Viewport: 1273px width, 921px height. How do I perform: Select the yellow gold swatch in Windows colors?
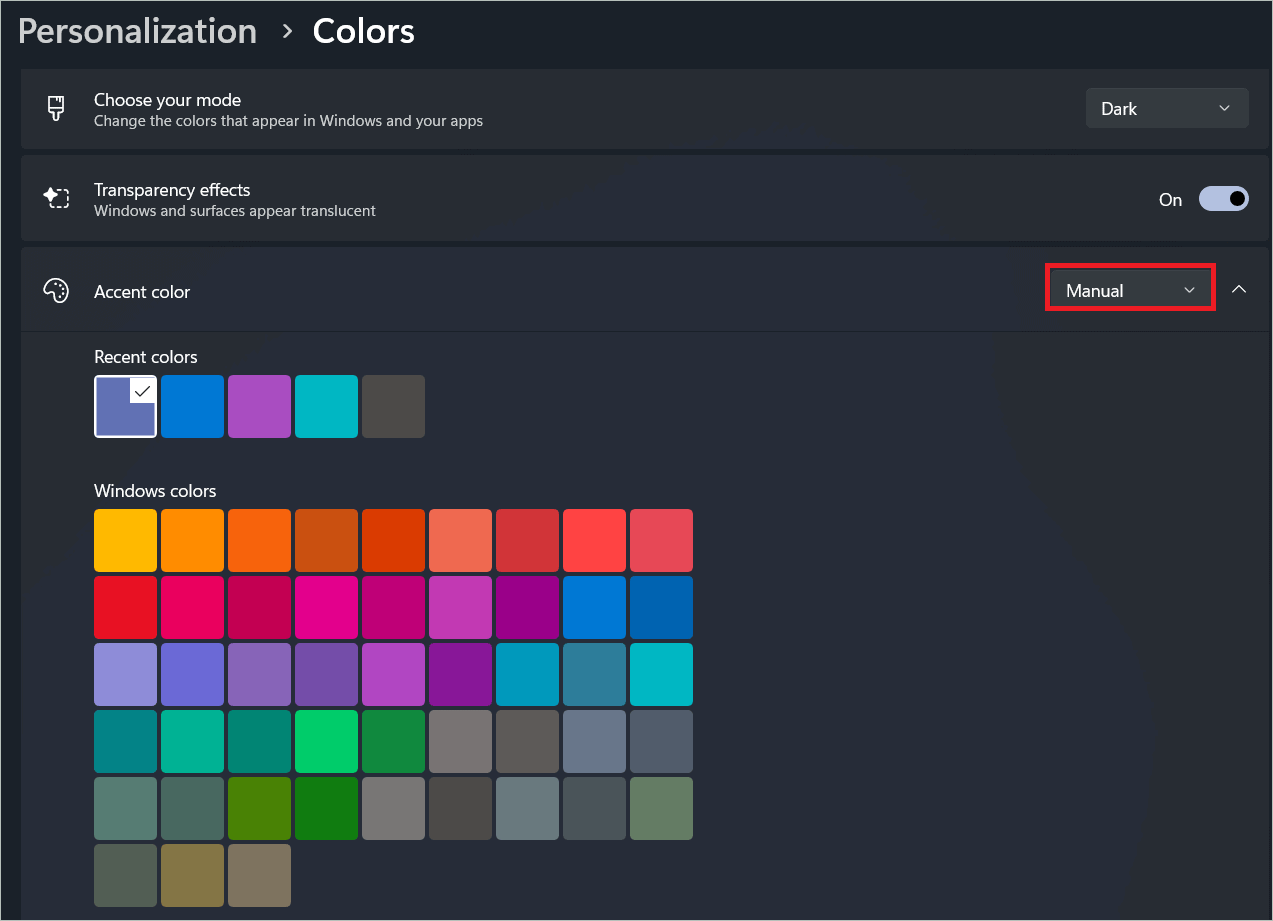click(125, 540)
